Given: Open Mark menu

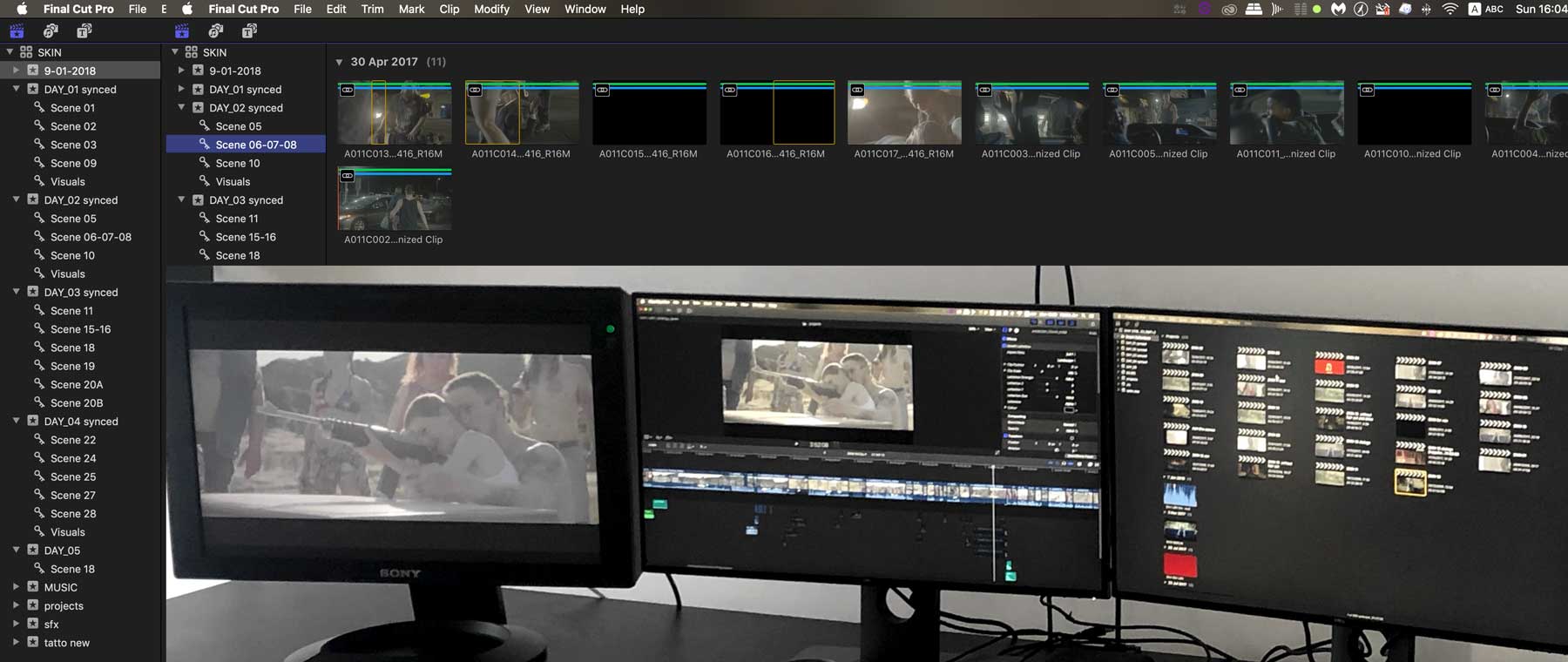Looking at the screenshot, I should 411,9.
